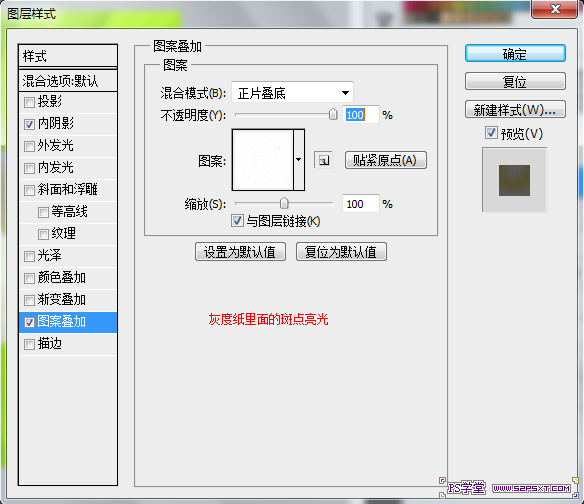Click the 复位为默认值 button

click(x=341, y=252)
